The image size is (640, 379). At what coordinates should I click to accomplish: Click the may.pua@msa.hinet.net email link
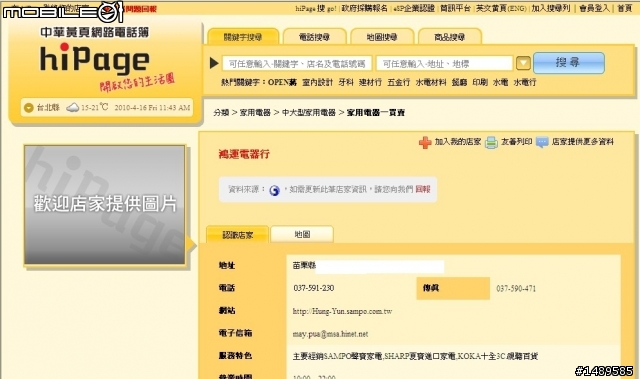(x=330, y=334)
